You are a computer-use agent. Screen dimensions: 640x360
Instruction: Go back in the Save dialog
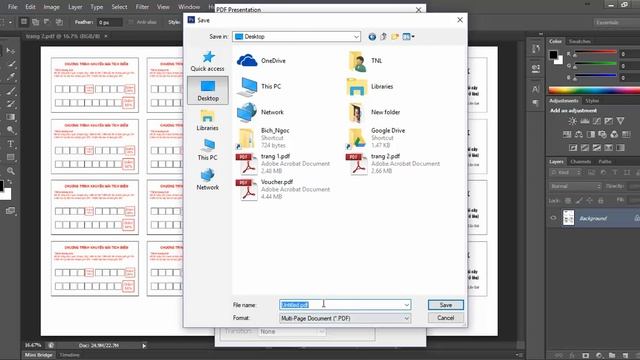372,37
